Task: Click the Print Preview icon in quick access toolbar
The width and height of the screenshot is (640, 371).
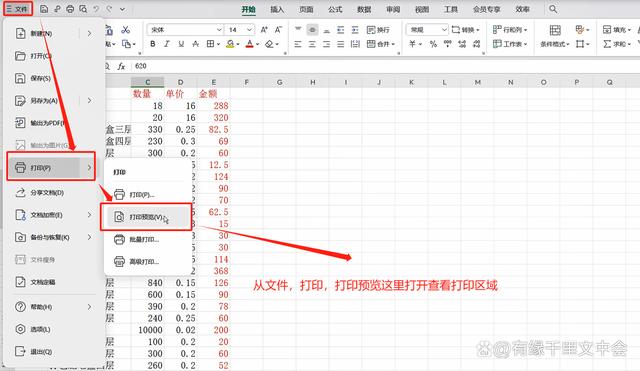Action: [x=83, y=9]
